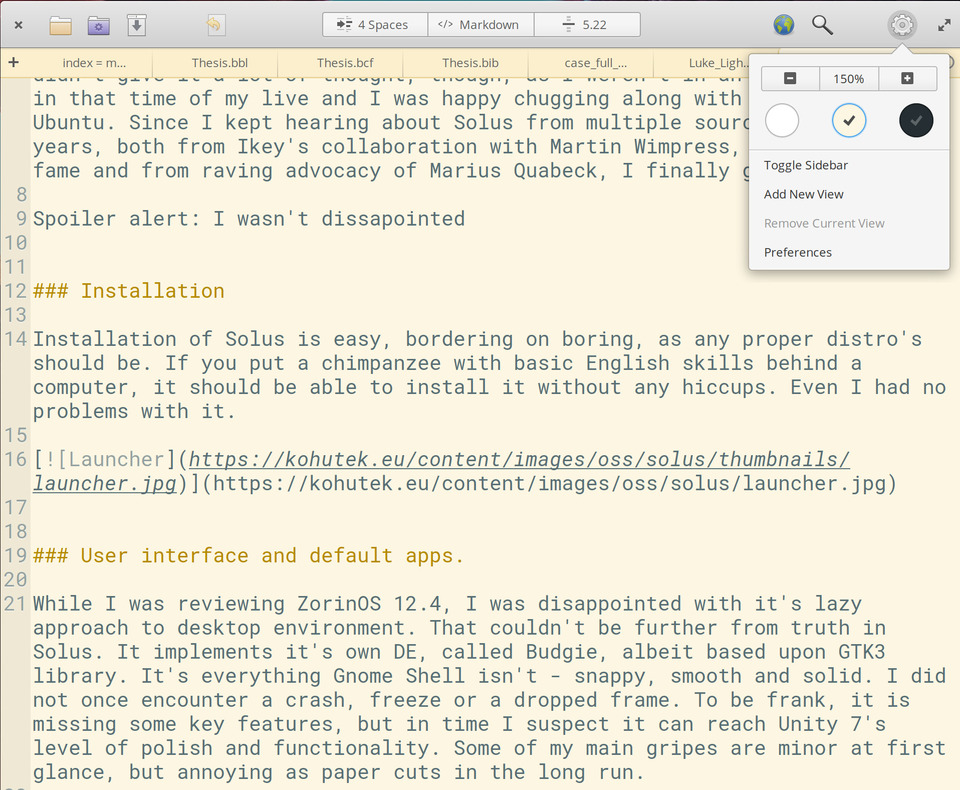Screen dimensions: 960x790
Task: Decrease zoom with the minus button
Action: [790, 78]
